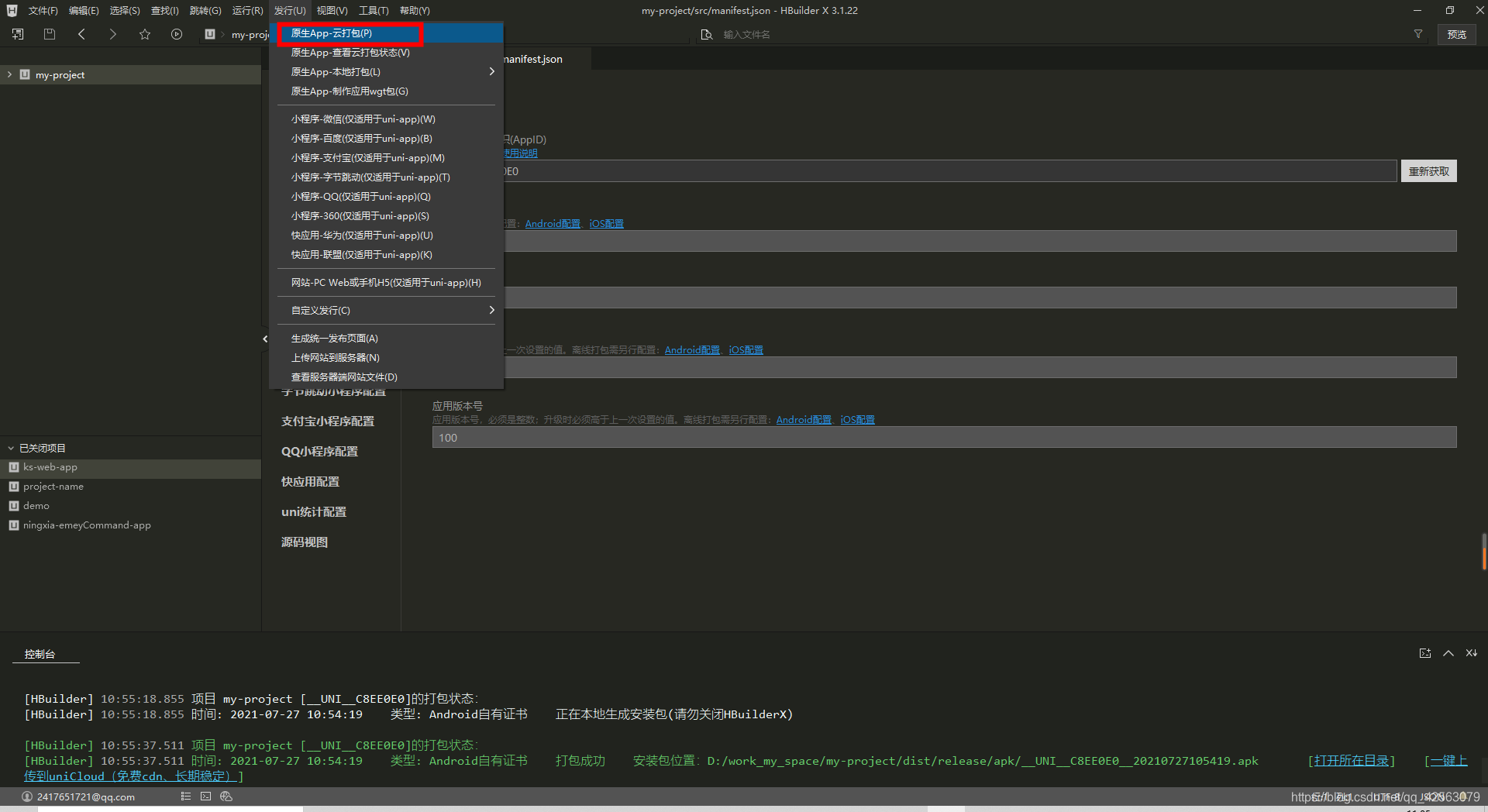Open the 打开所在目录 link in console
Screen dimensions: 1488x812
tap(1352, 761)
